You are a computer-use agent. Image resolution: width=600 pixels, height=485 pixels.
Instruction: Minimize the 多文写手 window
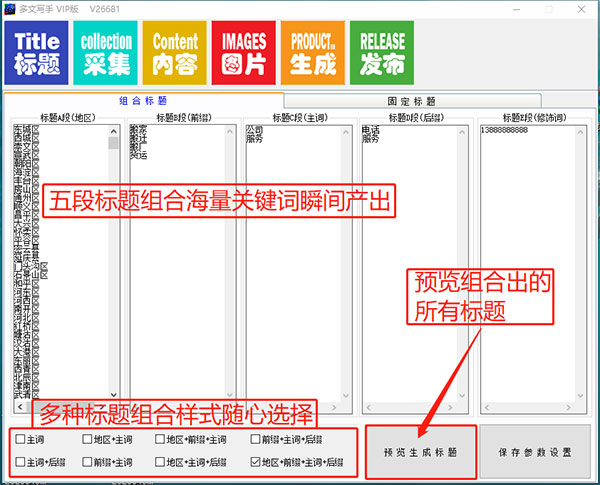tap(517, 9)
